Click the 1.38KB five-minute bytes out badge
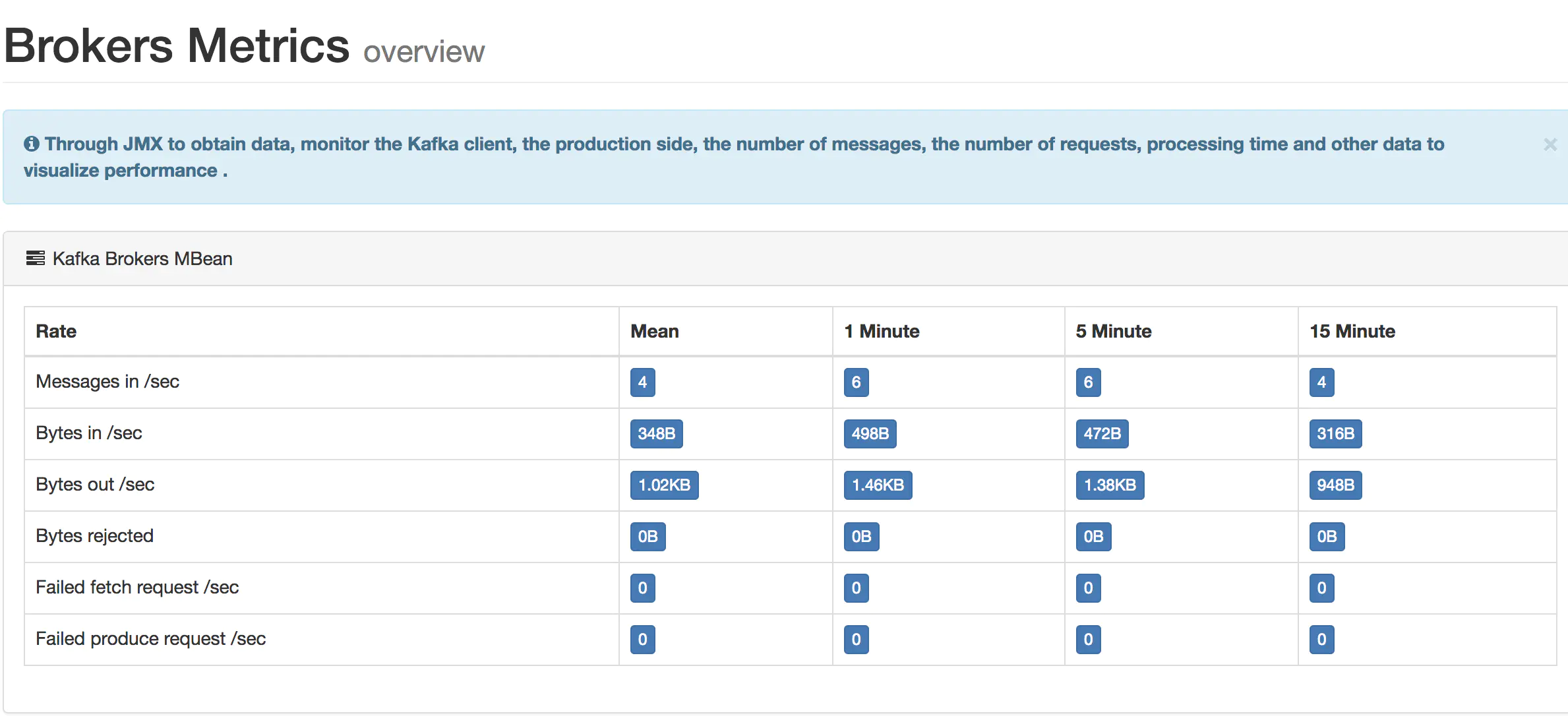Viewport: 1568px width, 728px height. [x=1110, y=485]
